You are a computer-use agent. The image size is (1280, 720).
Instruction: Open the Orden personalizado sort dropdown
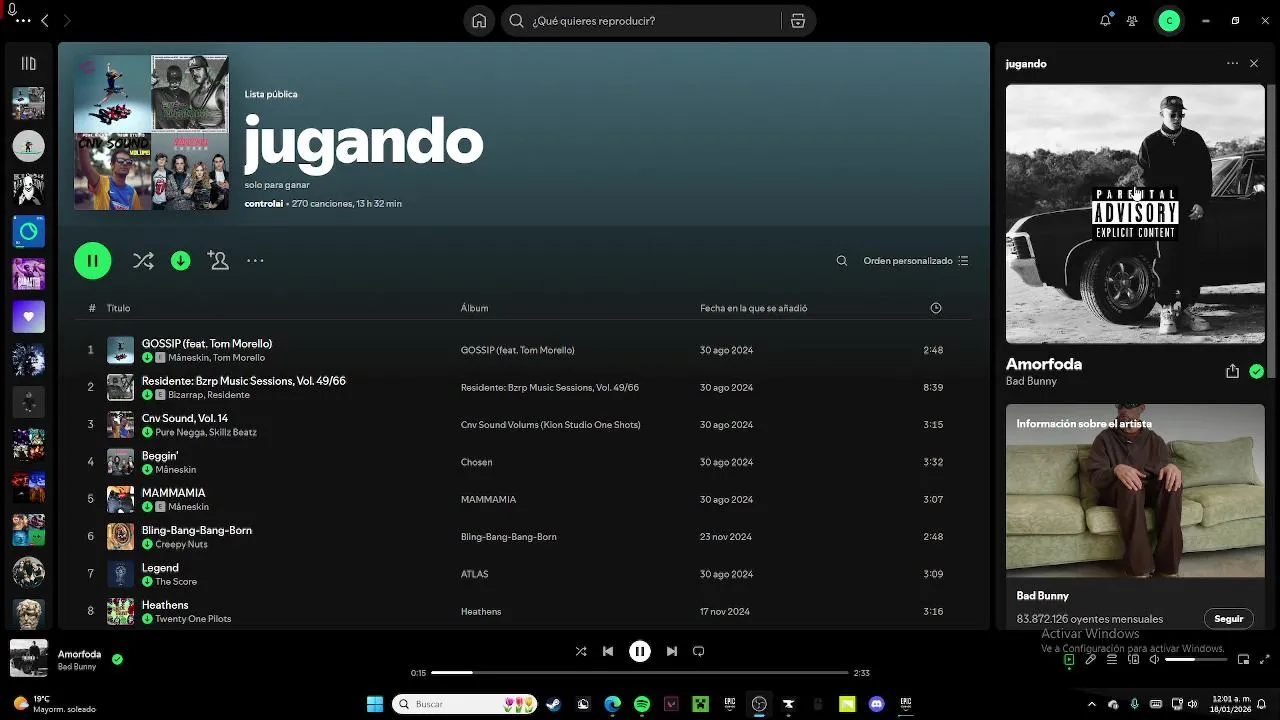pyautogui.click(x=916, y=261)
